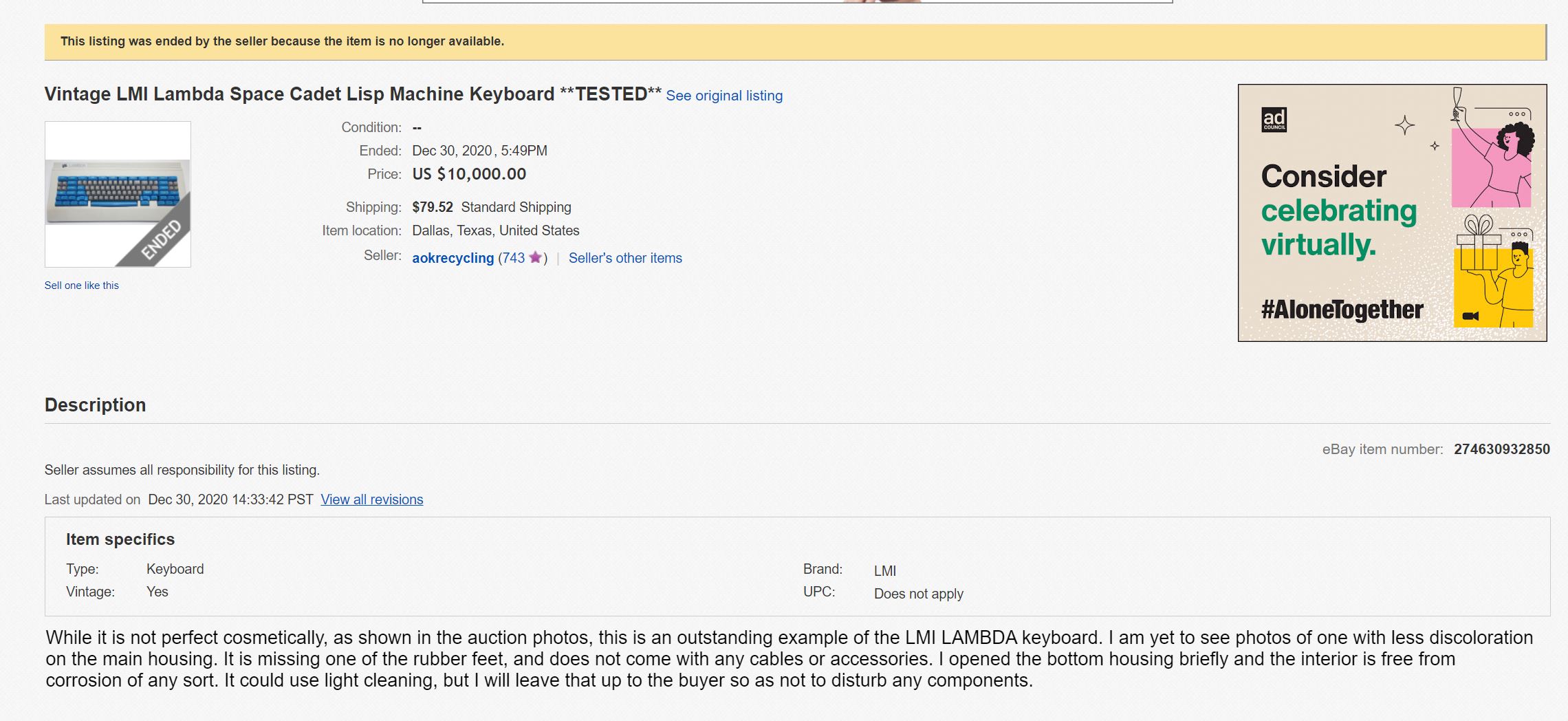Click the Description section heading
1568x721 pixels.
point(94,405)
